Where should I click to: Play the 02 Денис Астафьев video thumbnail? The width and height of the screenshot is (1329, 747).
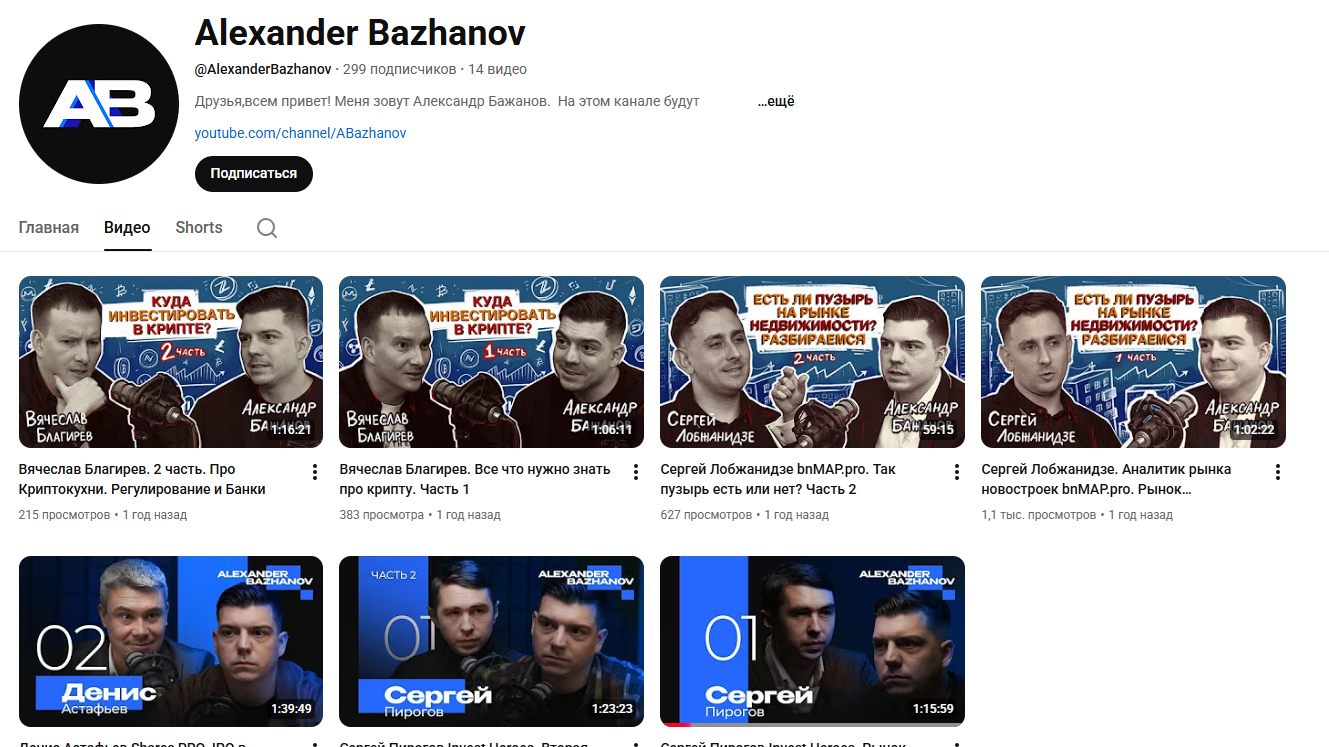tap(171, 641)
